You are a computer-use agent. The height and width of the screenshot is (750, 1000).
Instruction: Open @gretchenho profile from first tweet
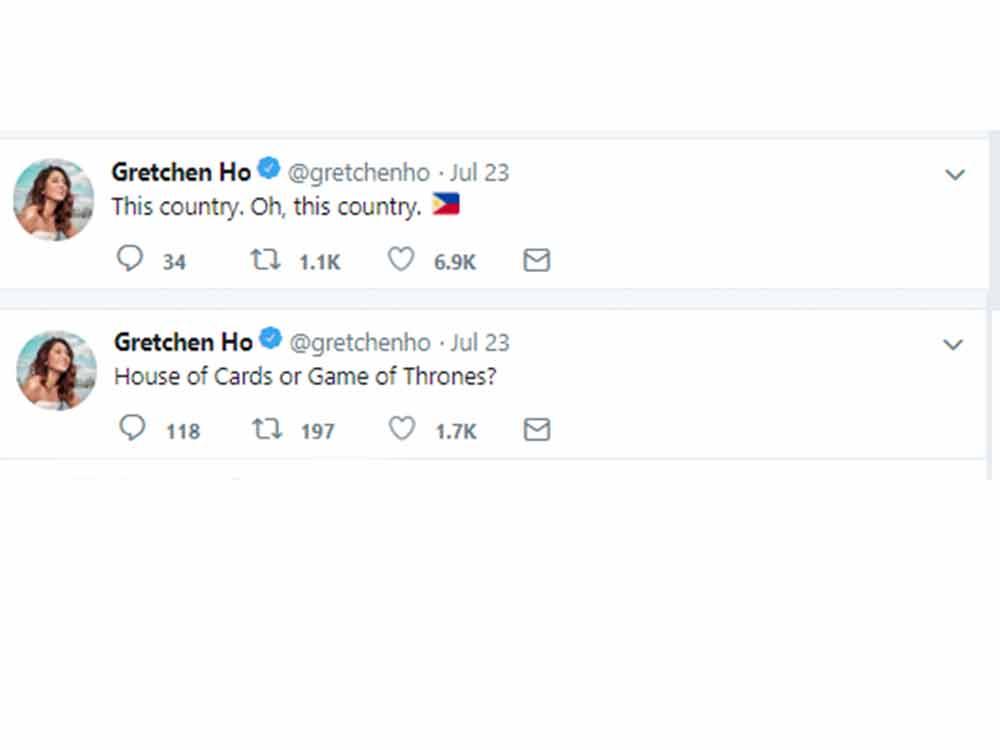[x=357, y=172]
